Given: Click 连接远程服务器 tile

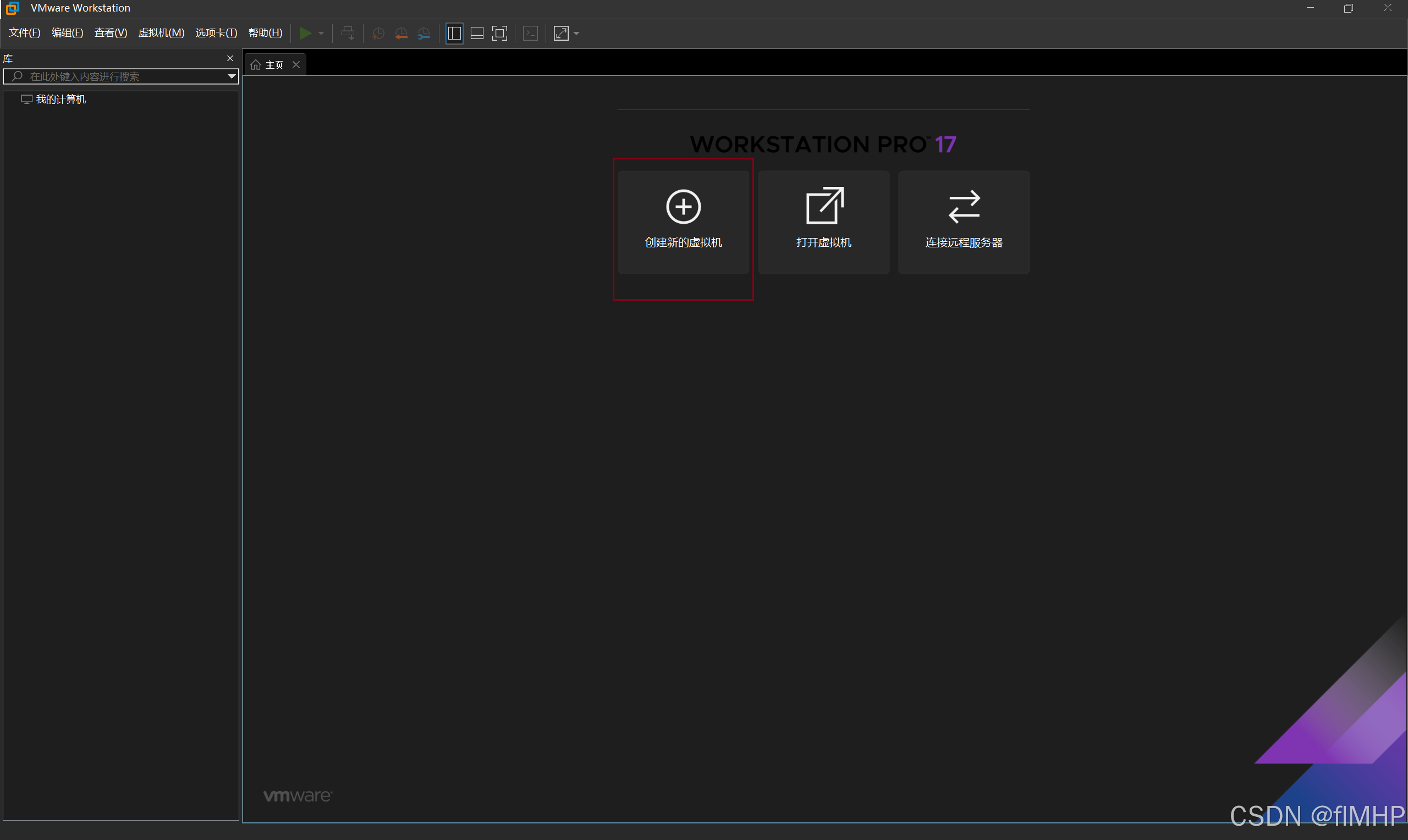Looking at the screenshot, I should pos(963,223).
